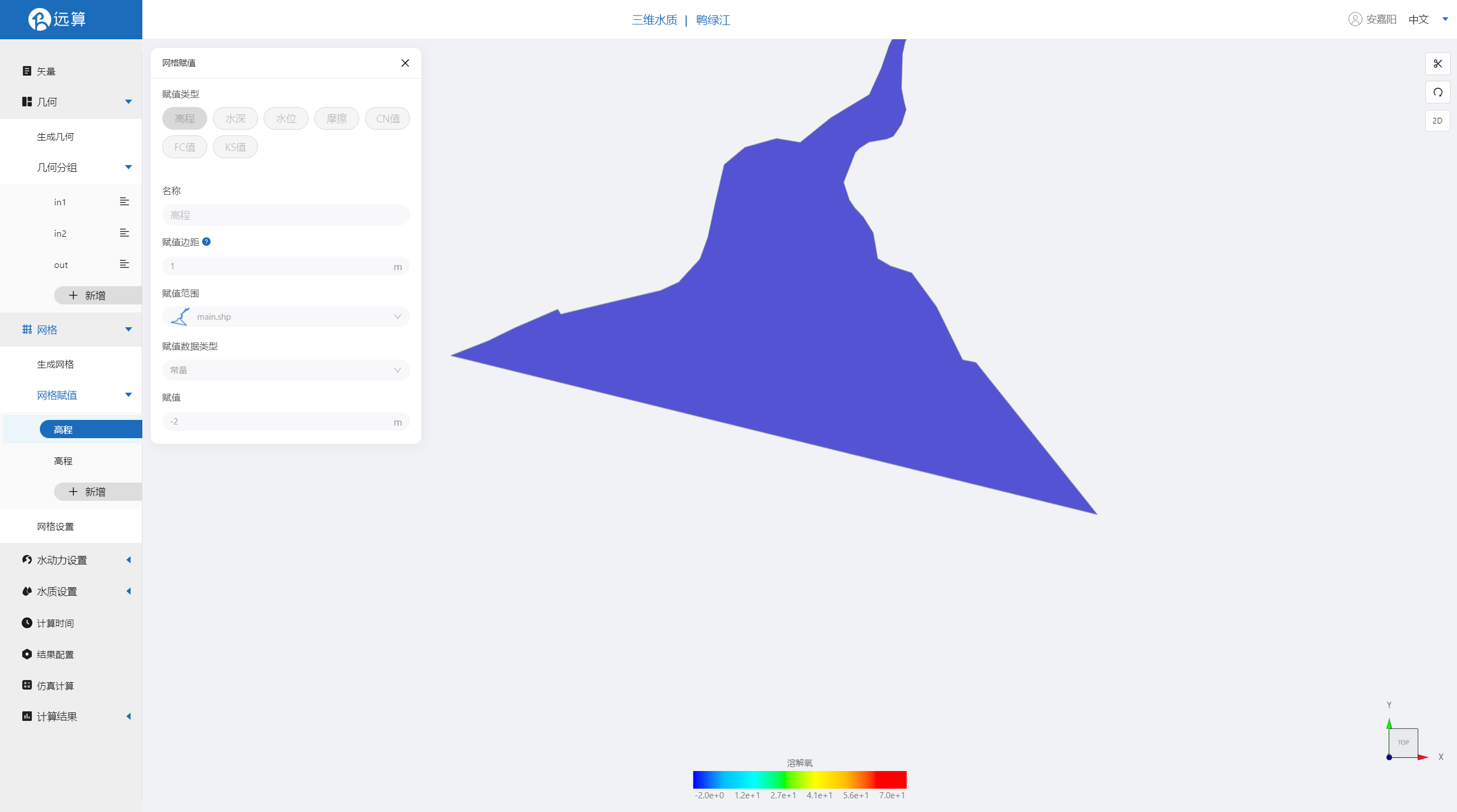Click the scissors clip tool
The height and width of the screenshot is (812, 1457).
click(x=1438, y=64)
